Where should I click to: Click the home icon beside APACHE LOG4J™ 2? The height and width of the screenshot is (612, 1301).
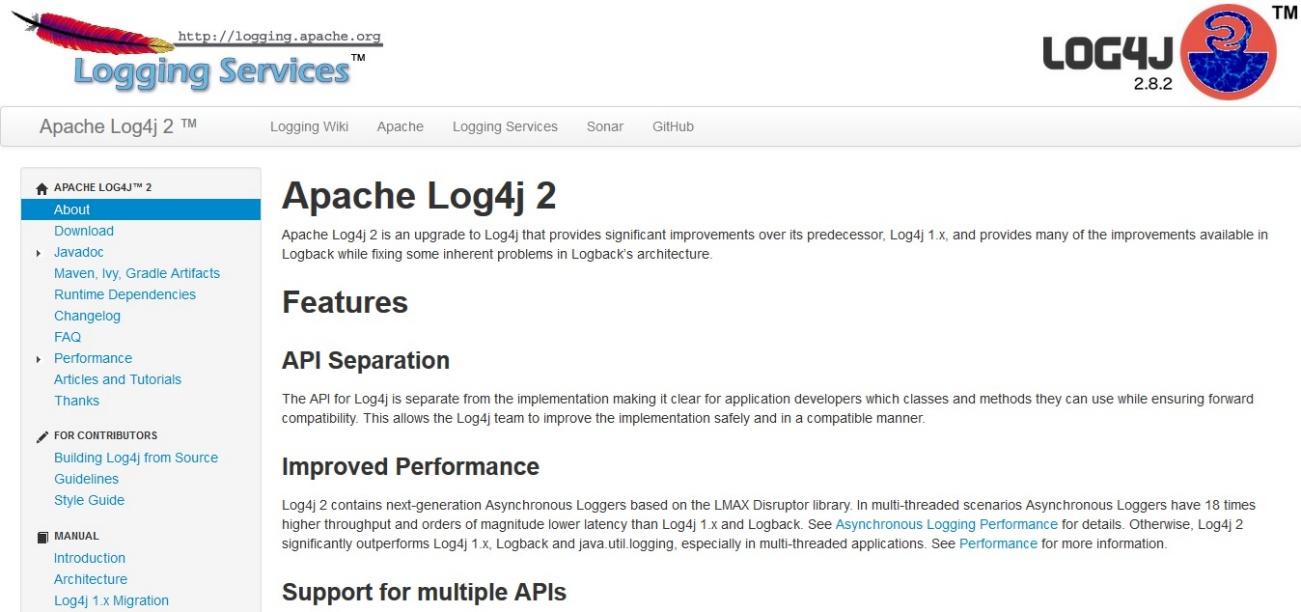pos(41,188)
